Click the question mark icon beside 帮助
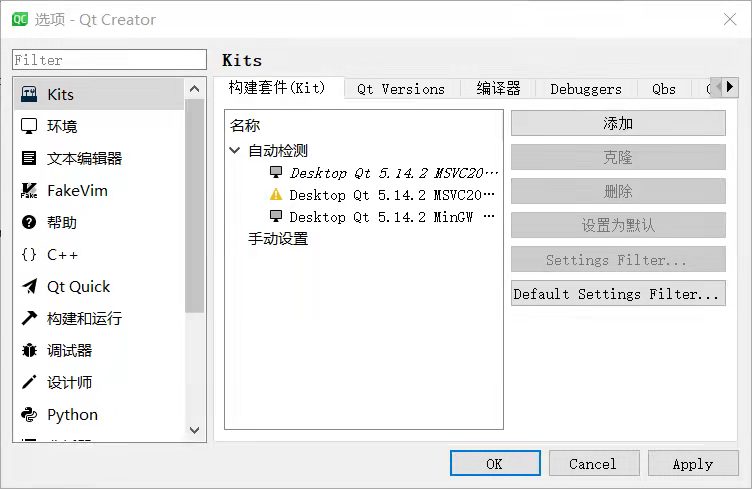The image size is (752, 489). tap(29, 222)
